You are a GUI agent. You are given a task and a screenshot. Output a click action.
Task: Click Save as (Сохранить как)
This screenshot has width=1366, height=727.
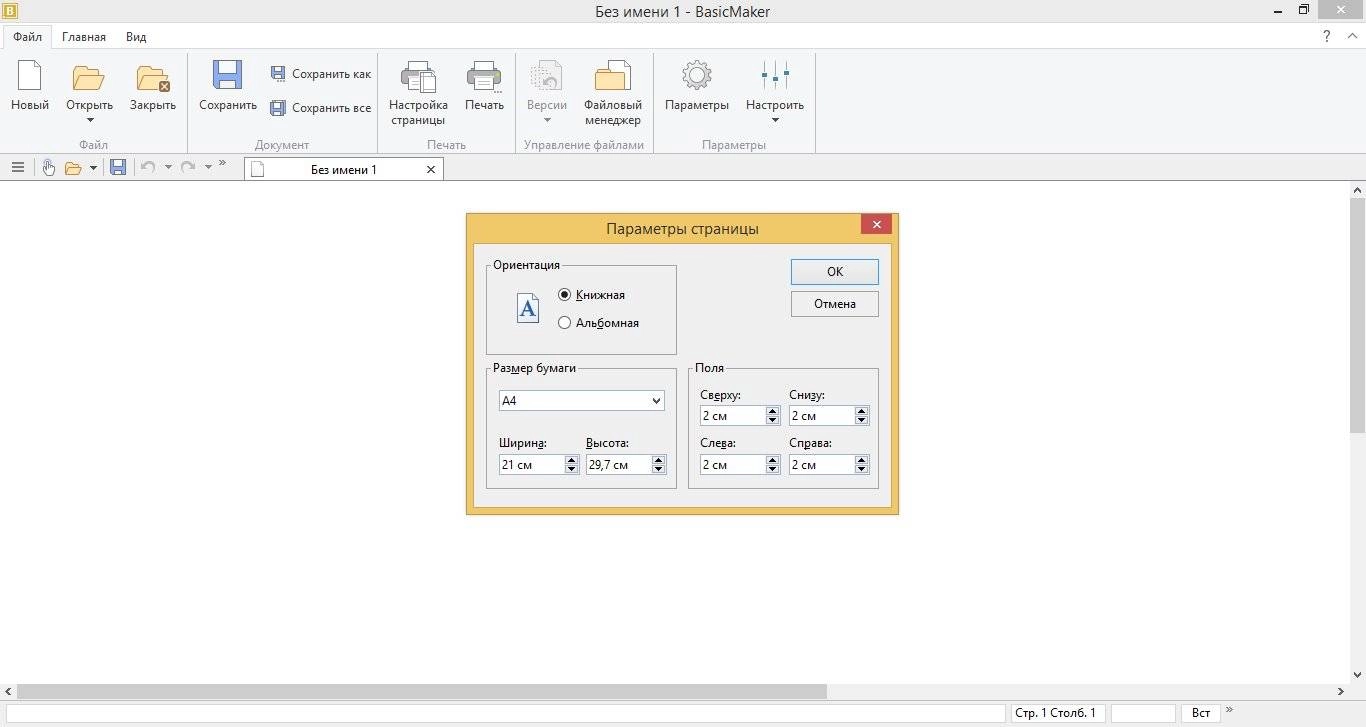(x=320, y=74)
